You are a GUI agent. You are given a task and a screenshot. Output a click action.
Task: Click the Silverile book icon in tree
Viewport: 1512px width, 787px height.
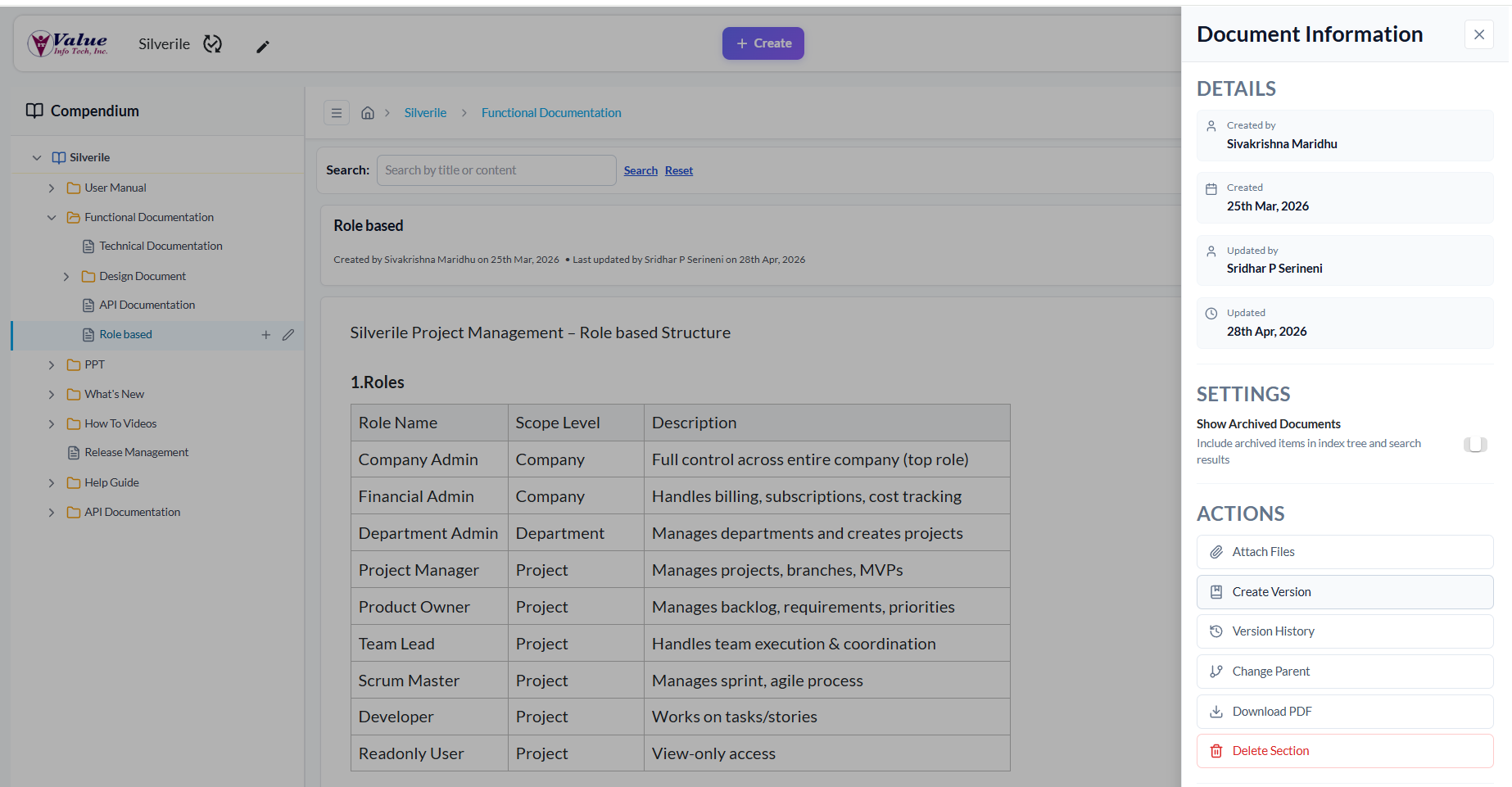coord(59,157)
